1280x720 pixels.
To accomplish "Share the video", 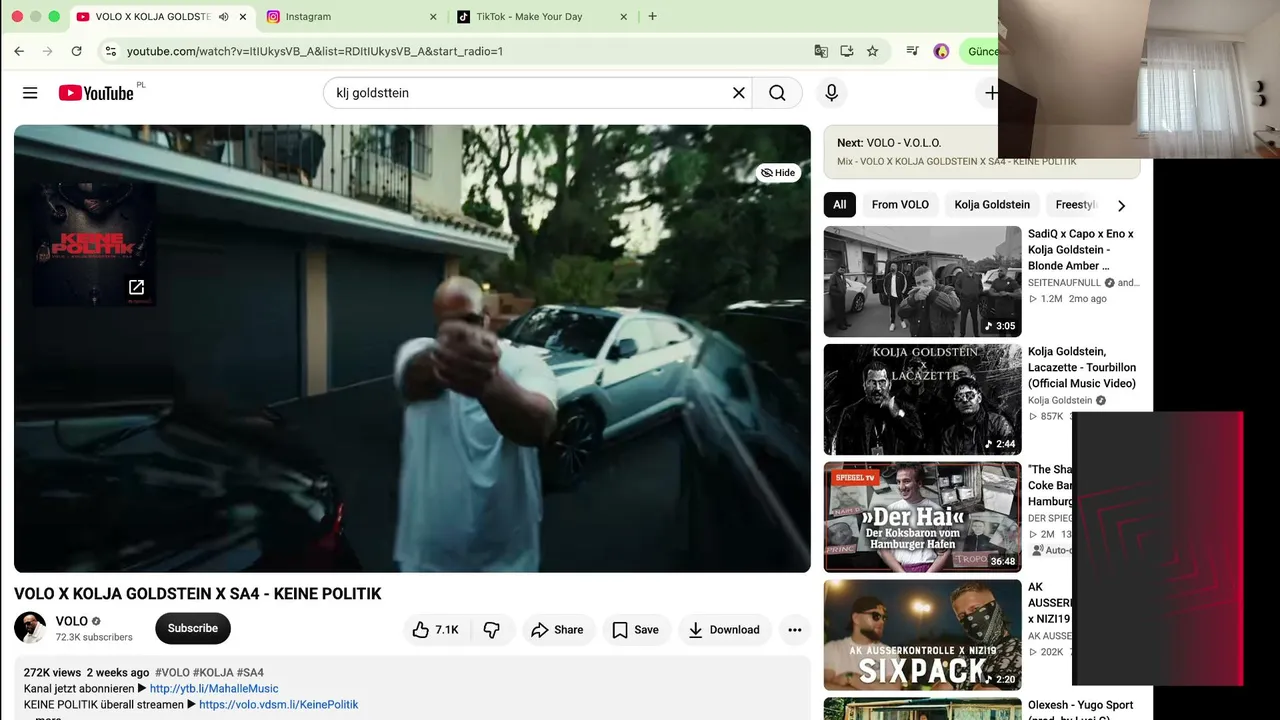I will [558, 630].
